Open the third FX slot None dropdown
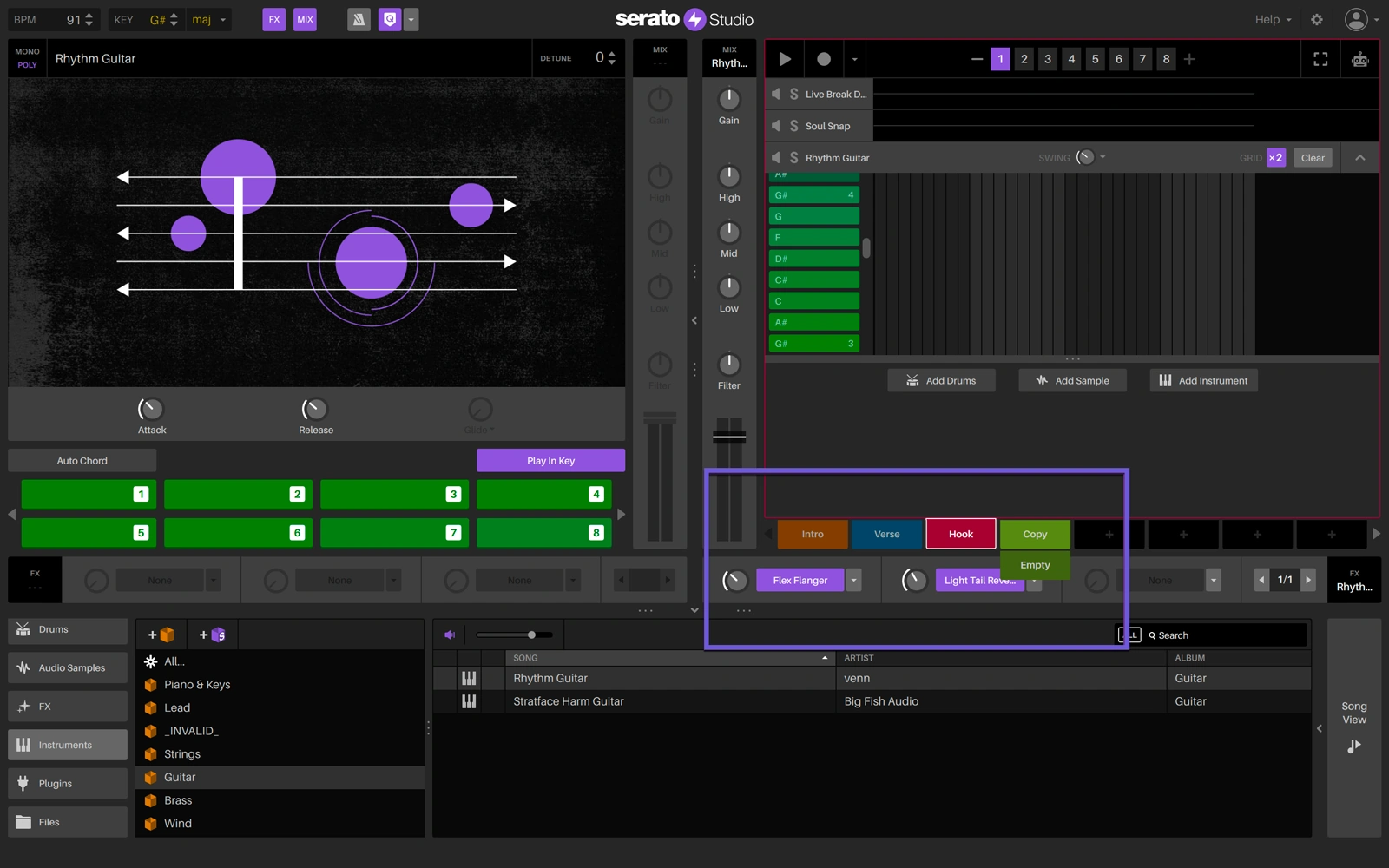 click(x=1214, y=580)
